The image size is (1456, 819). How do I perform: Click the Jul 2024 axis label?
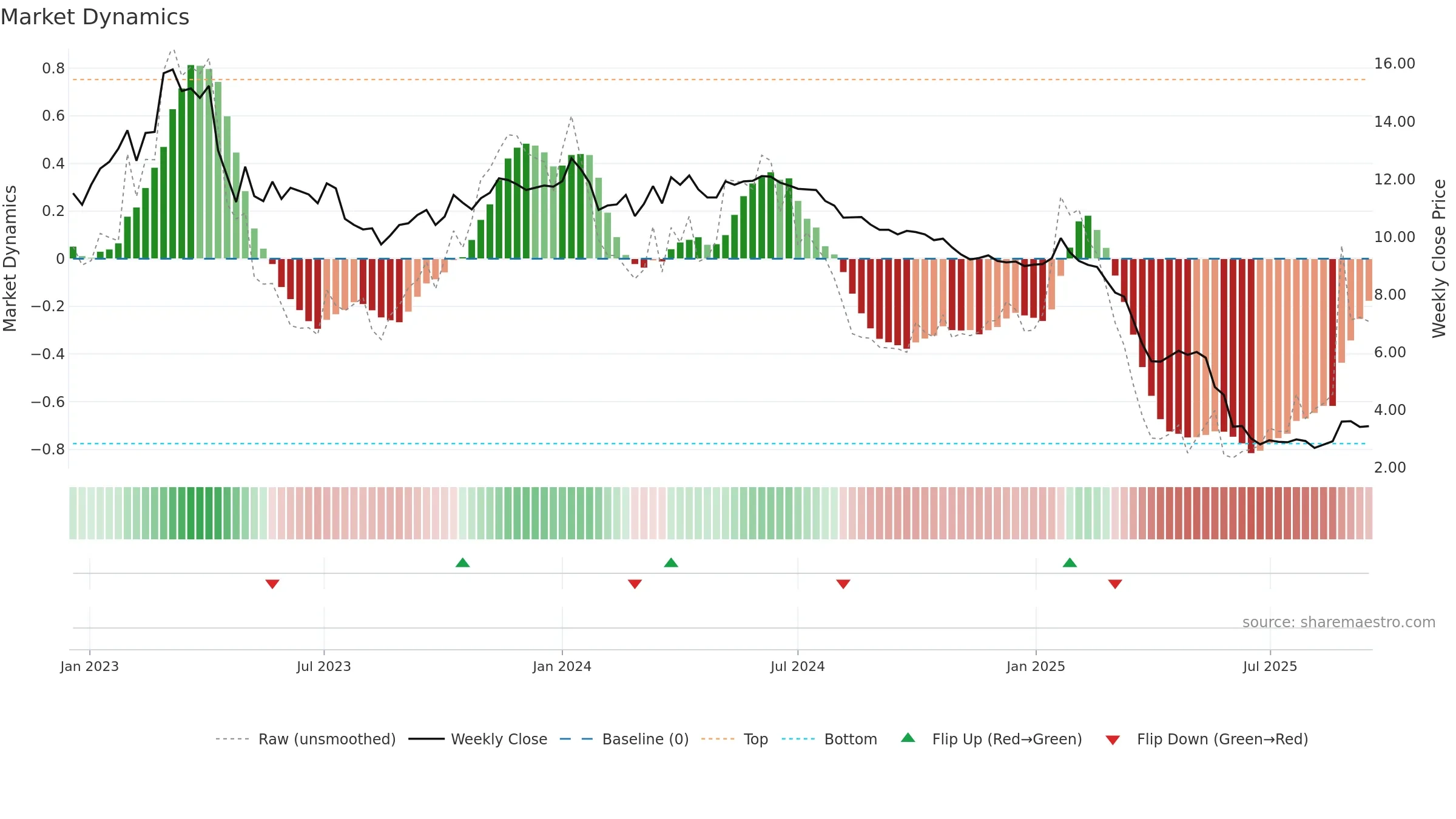(798, 666)
